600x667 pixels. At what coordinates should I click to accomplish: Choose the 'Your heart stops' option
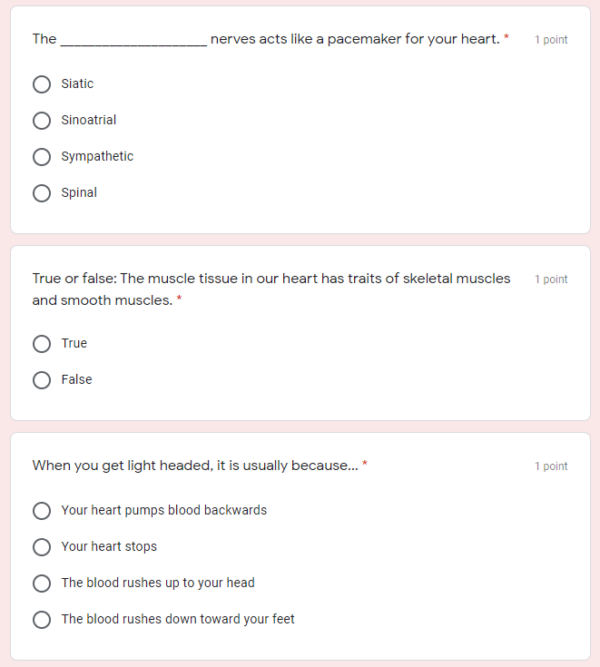(42, 547)
